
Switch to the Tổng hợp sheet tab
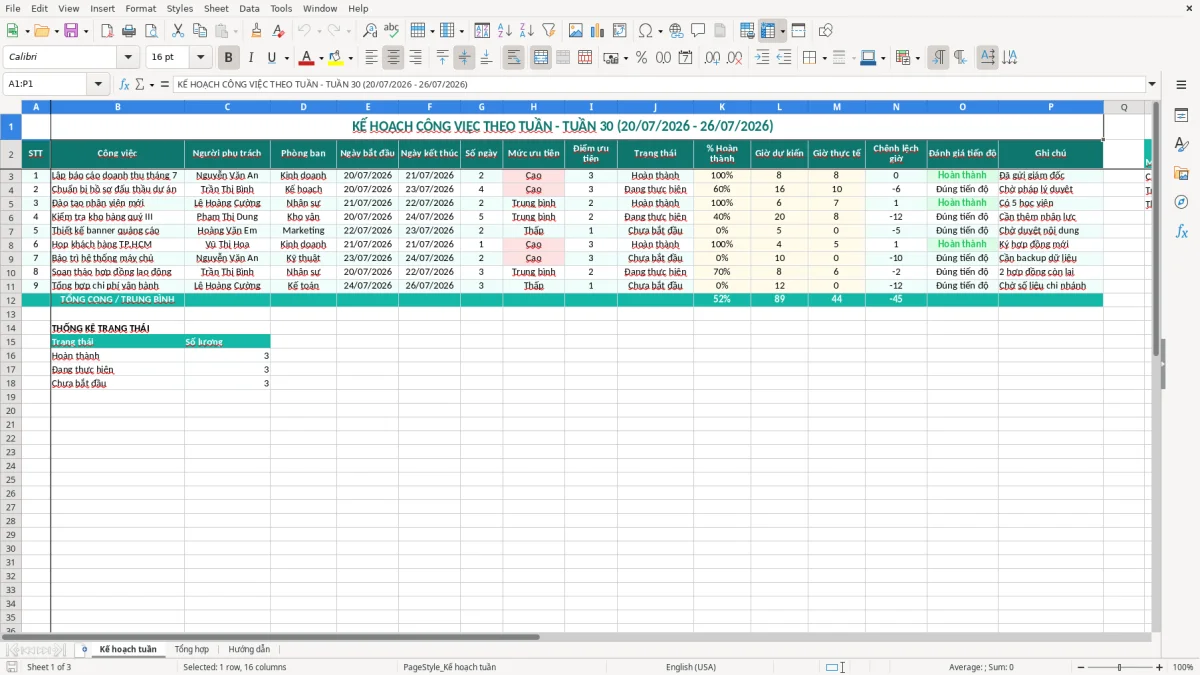192,649
